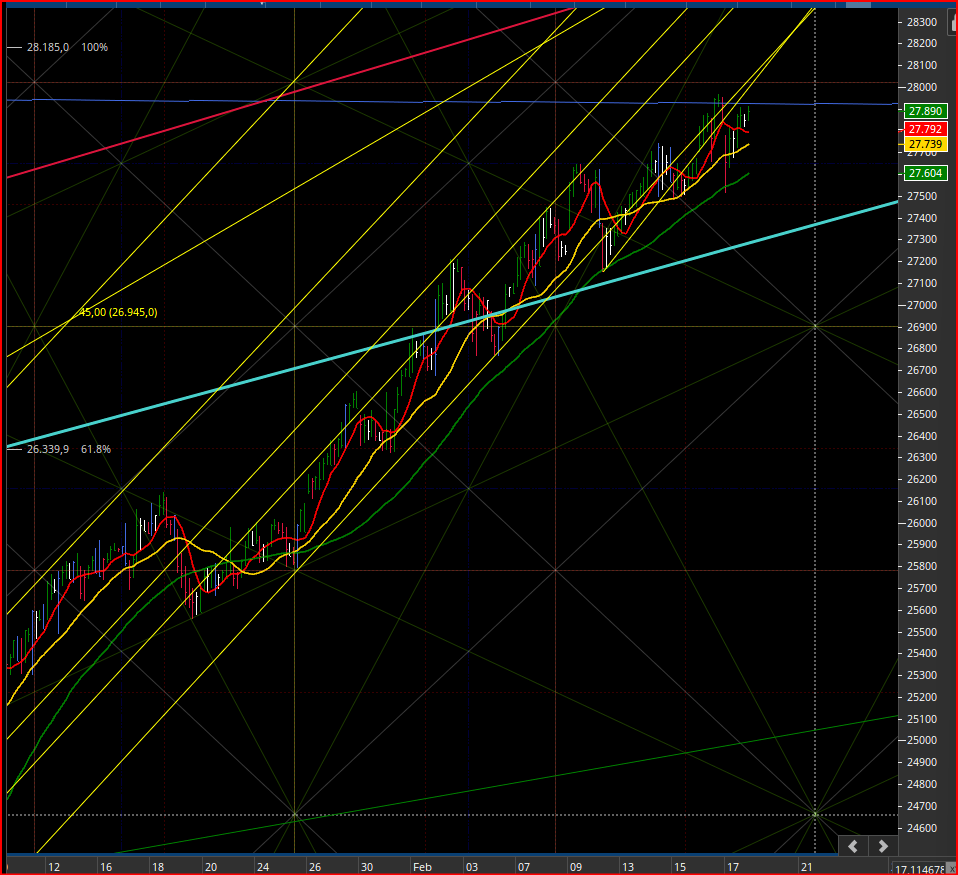Click the scroll-left chevron arrow button
The image size is (958, 875).
(x=854, y=846)
